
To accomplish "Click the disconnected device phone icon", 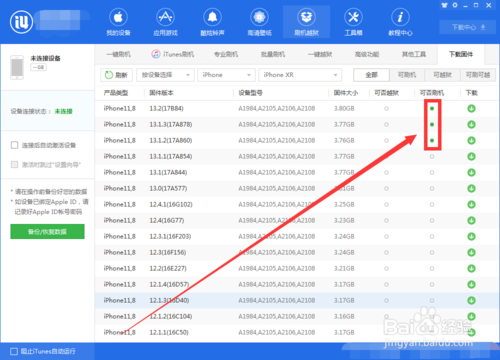I will pyautogui.click(x=17, y=67).
